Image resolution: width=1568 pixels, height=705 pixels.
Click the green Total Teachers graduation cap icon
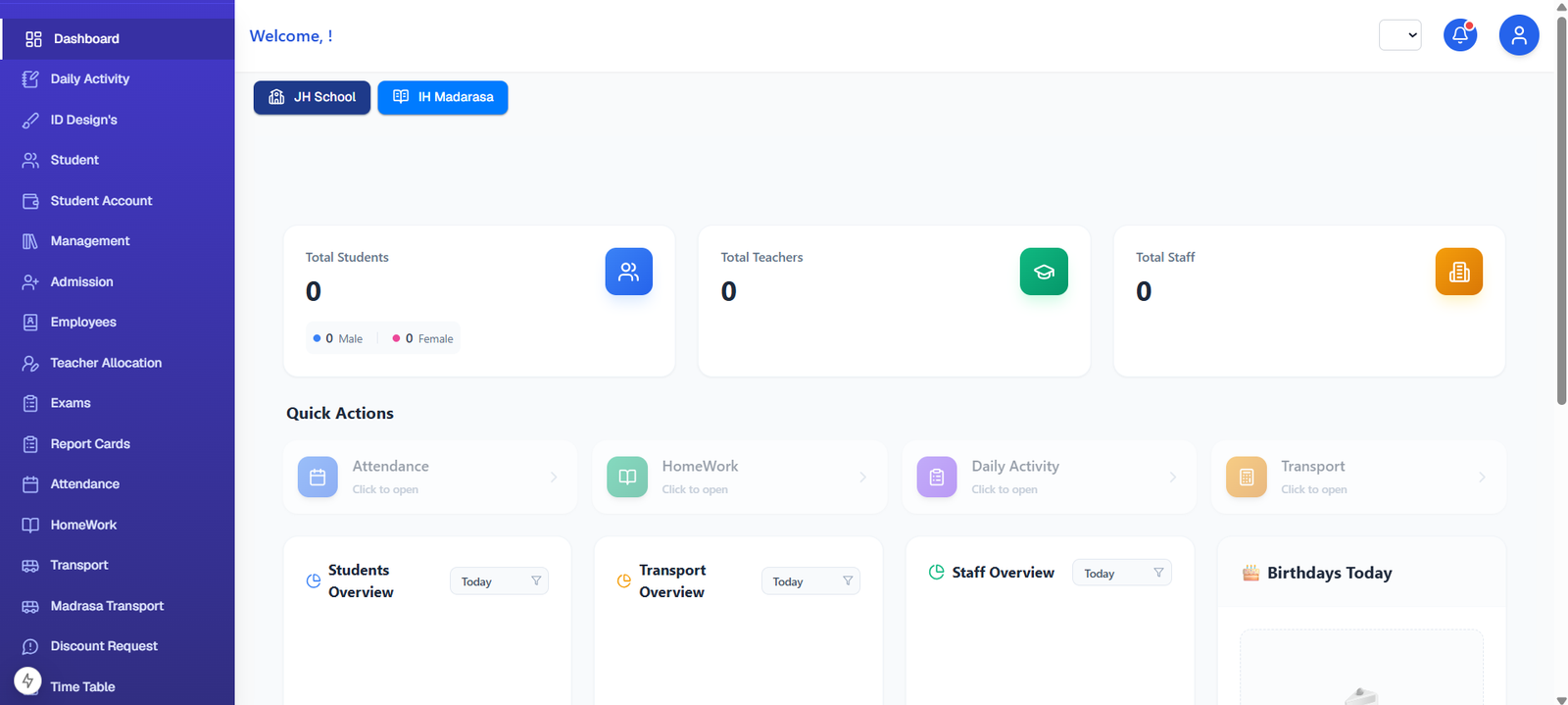point(1044,272)
